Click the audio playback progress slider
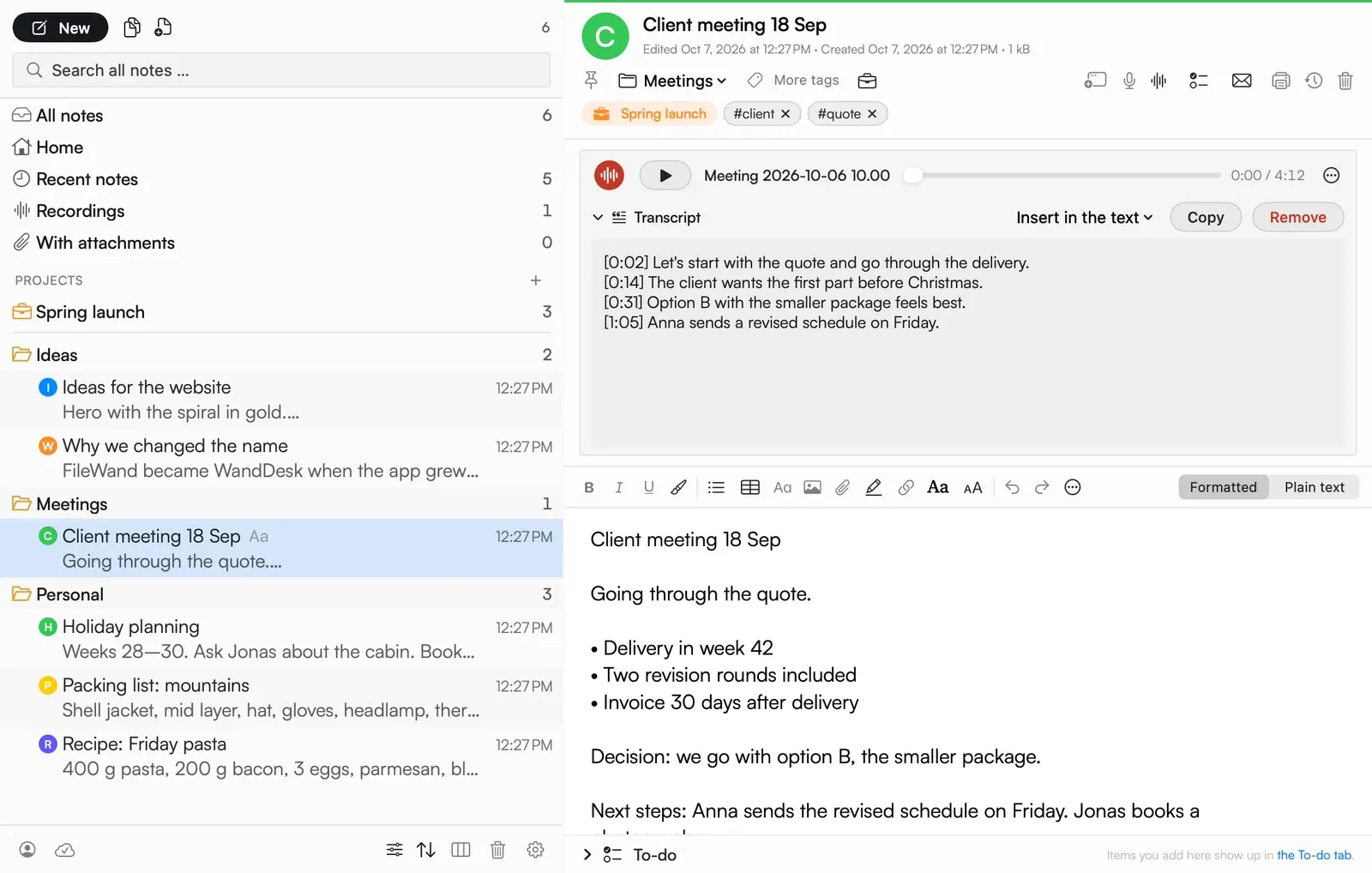1372x873 pixels. (1063, 176)
